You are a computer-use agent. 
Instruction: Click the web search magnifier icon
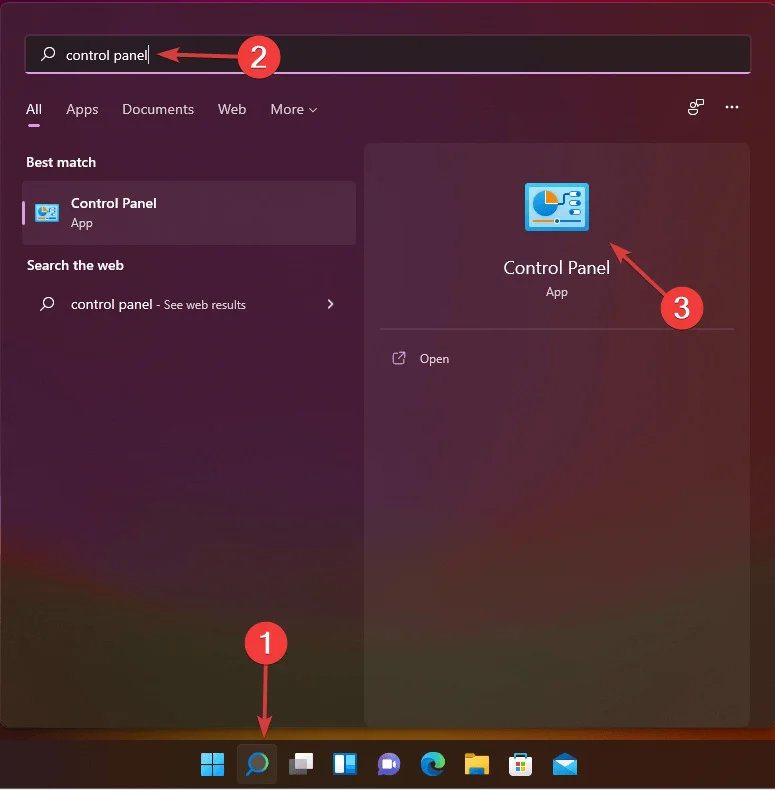point(47,304)
